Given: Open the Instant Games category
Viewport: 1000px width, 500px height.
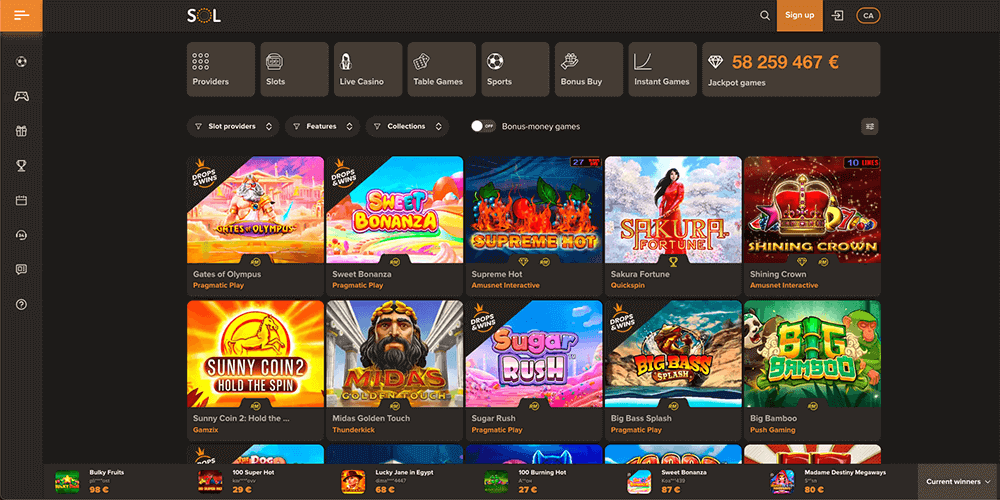Looking at the screenshot, I should point(663,70).
